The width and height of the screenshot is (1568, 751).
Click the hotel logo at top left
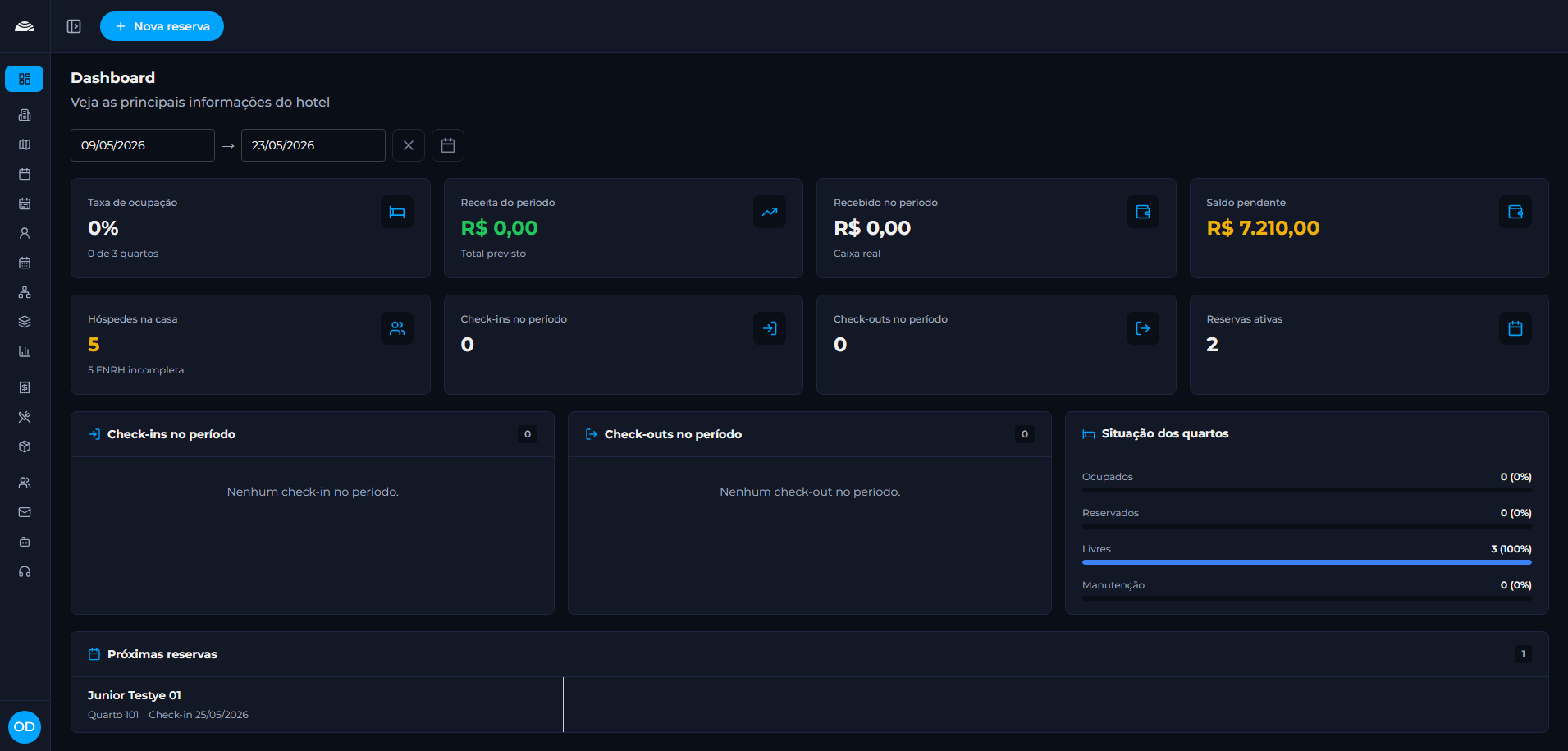coord(25,26)
